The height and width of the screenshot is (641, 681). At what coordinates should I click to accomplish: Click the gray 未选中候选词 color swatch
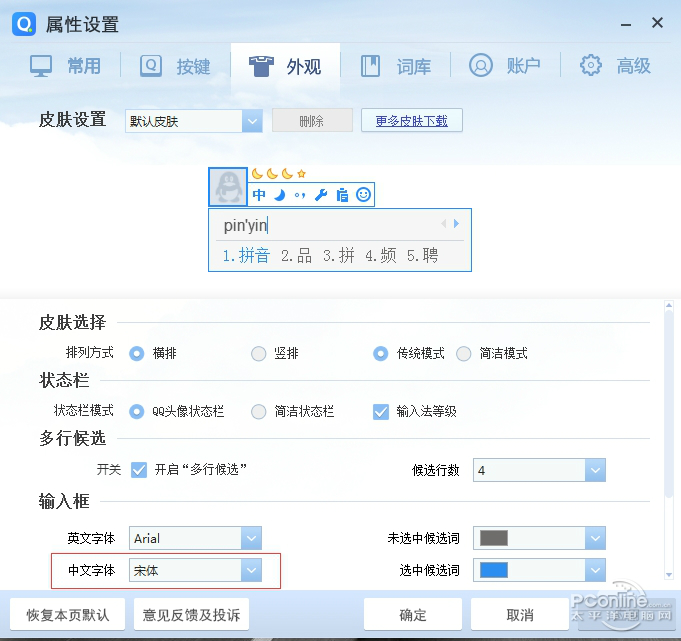tap(494, 538)
